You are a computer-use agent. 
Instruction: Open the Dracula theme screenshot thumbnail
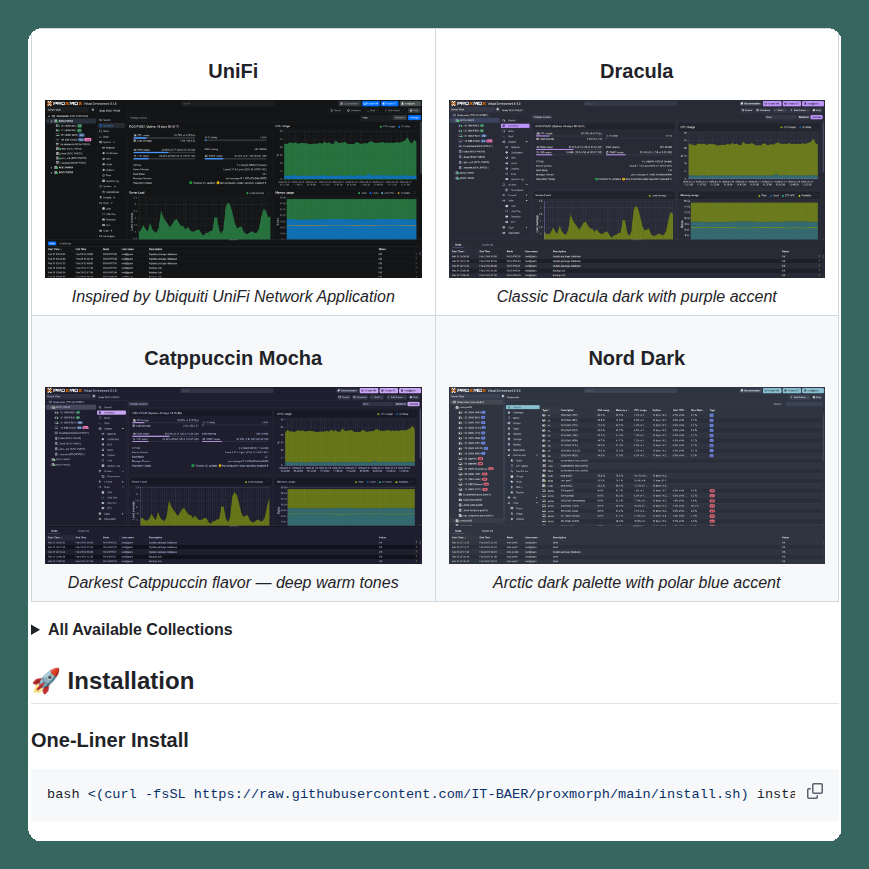tap(637, 189)
